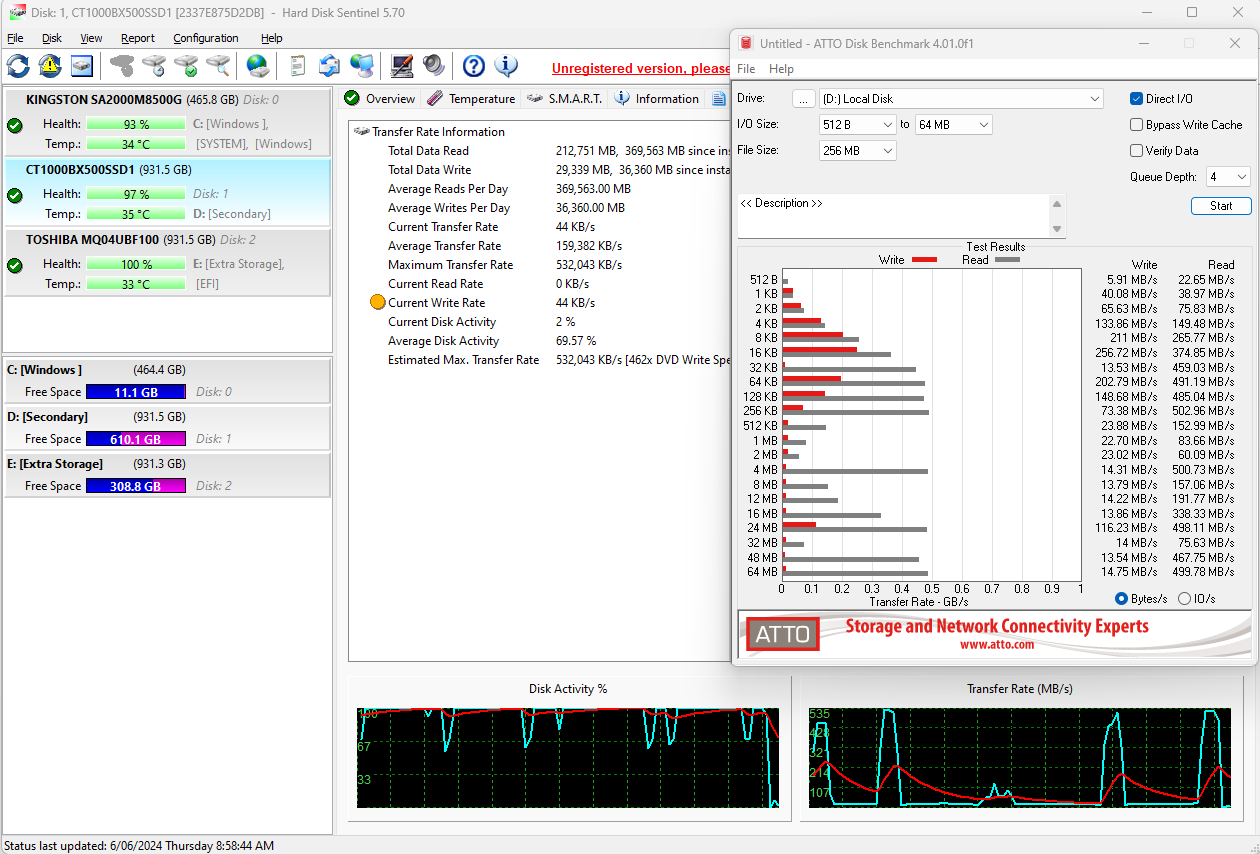Open the Configuration menu
This screenshot has width=1260, height=854.
(206, 38)
